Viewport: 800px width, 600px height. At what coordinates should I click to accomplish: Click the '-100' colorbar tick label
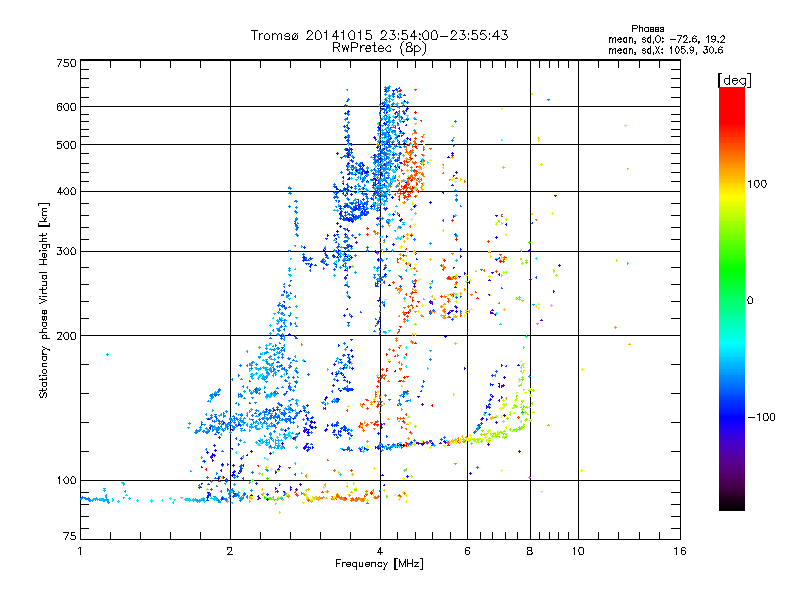coord(761,417)
